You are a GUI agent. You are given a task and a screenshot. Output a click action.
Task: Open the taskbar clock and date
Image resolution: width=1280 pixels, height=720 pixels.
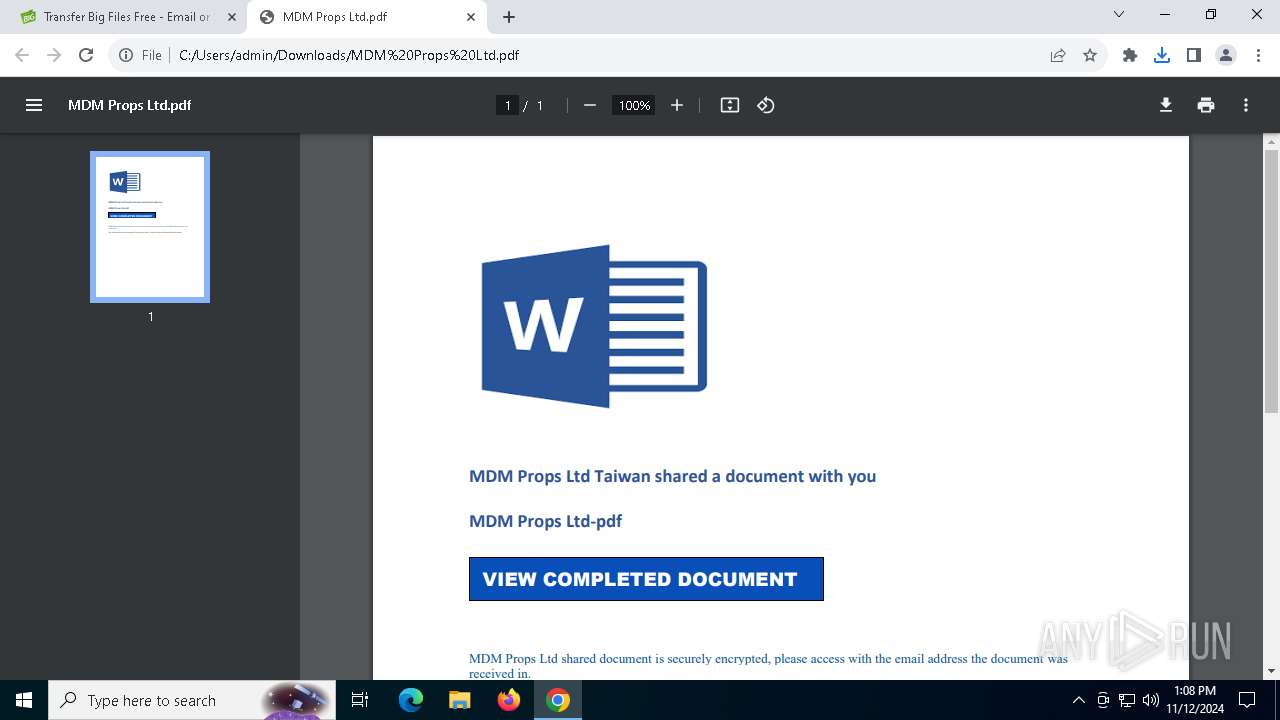point(1195,700)
